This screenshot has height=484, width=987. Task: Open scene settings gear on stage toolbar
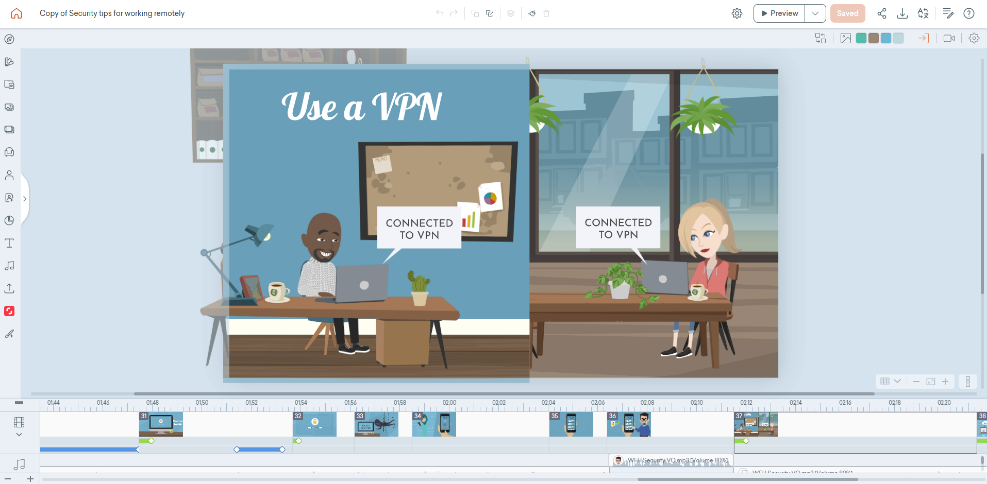[974, 38]
